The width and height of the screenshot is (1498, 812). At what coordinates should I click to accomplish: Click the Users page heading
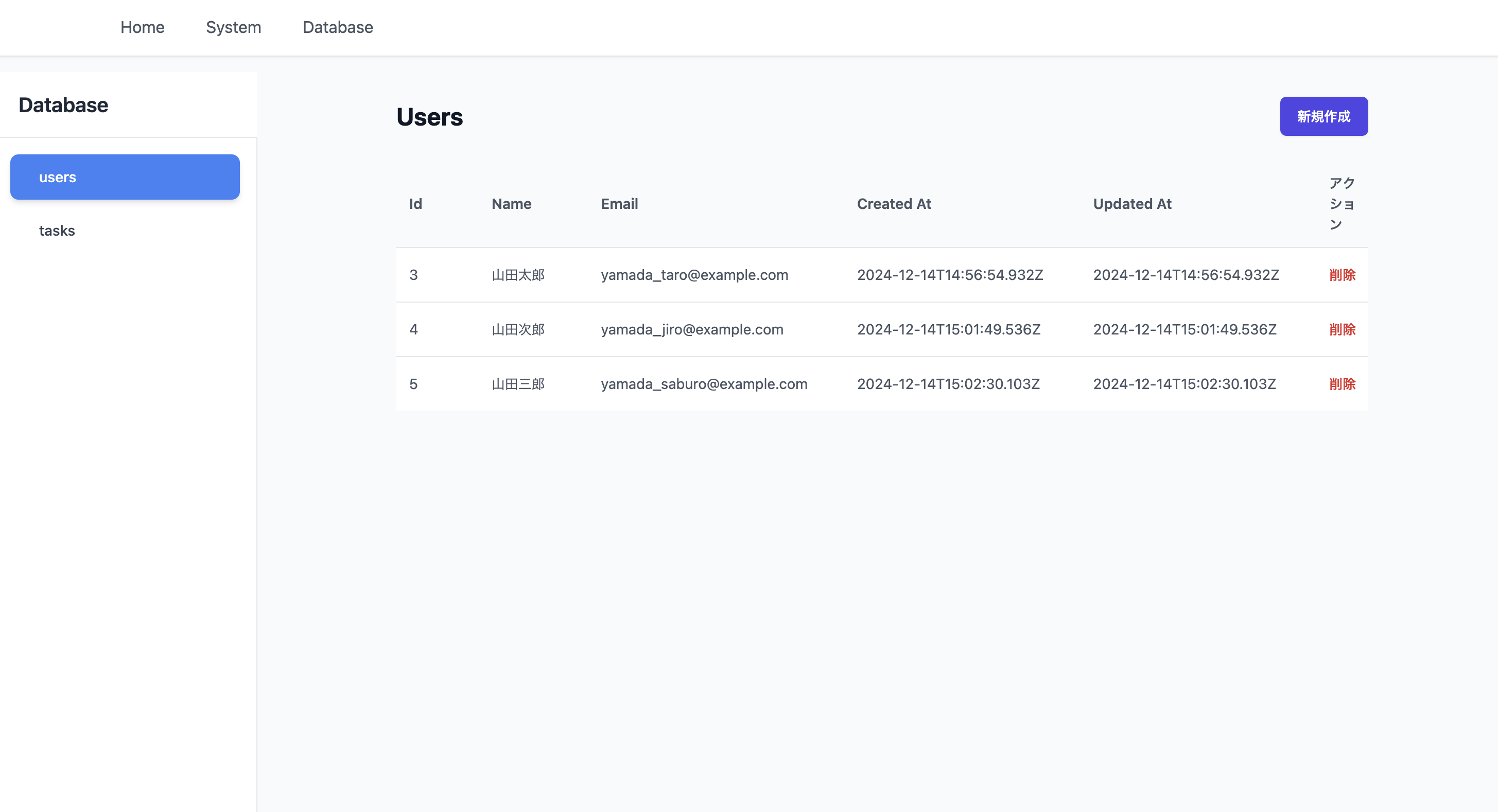429,117
